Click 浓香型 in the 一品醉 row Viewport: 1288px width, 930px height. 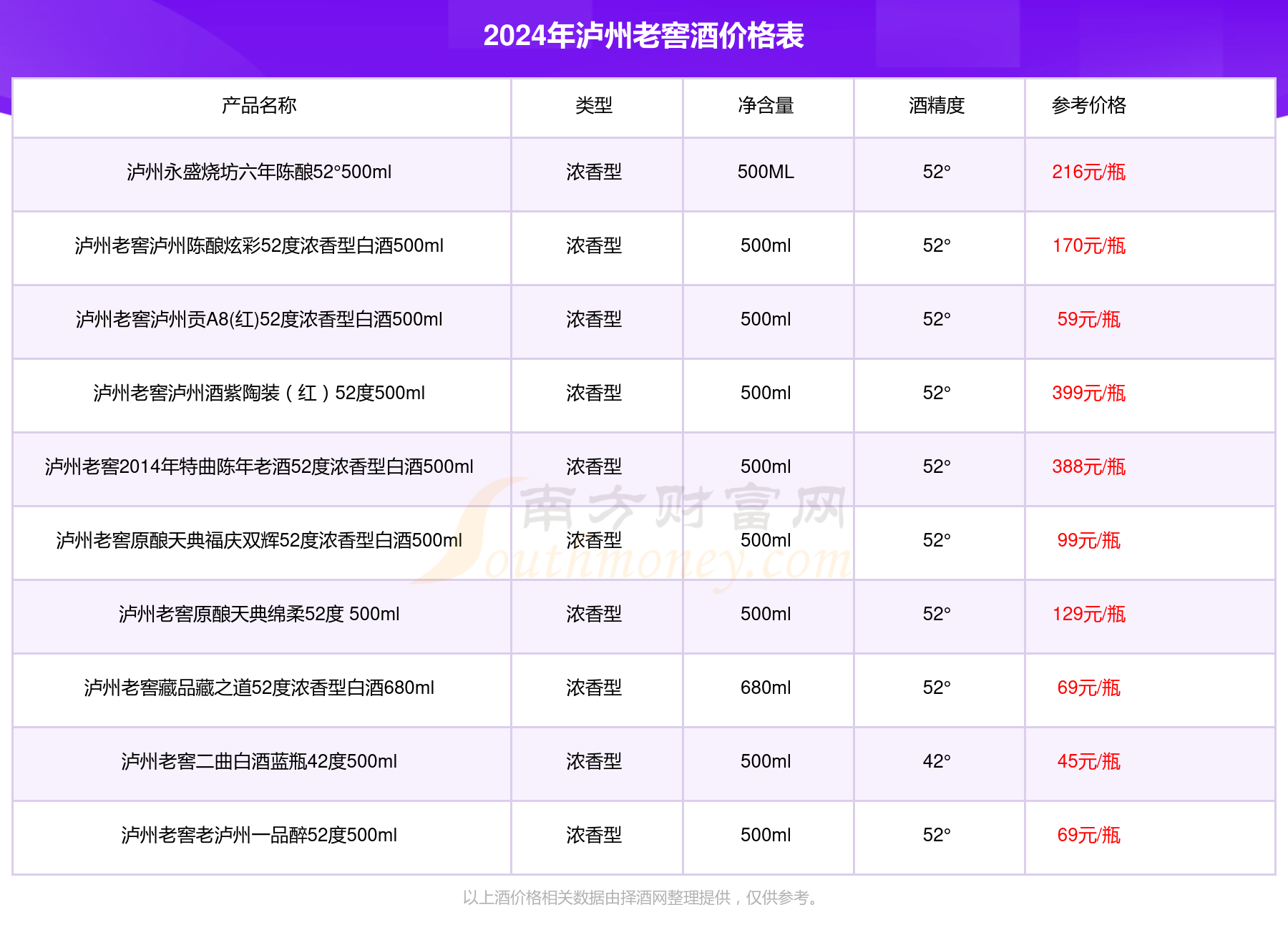[594, 835]
